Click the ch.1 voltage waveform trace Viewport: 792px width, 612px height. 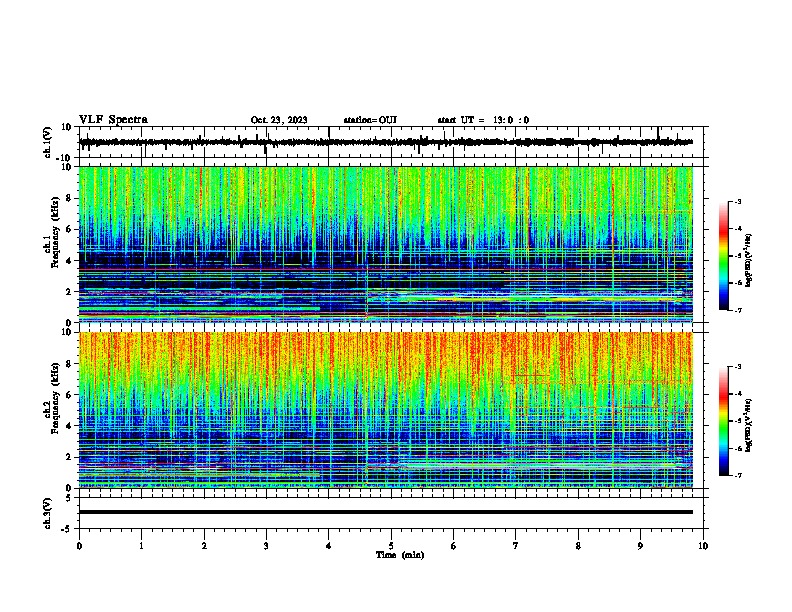[x=386, y=142]
